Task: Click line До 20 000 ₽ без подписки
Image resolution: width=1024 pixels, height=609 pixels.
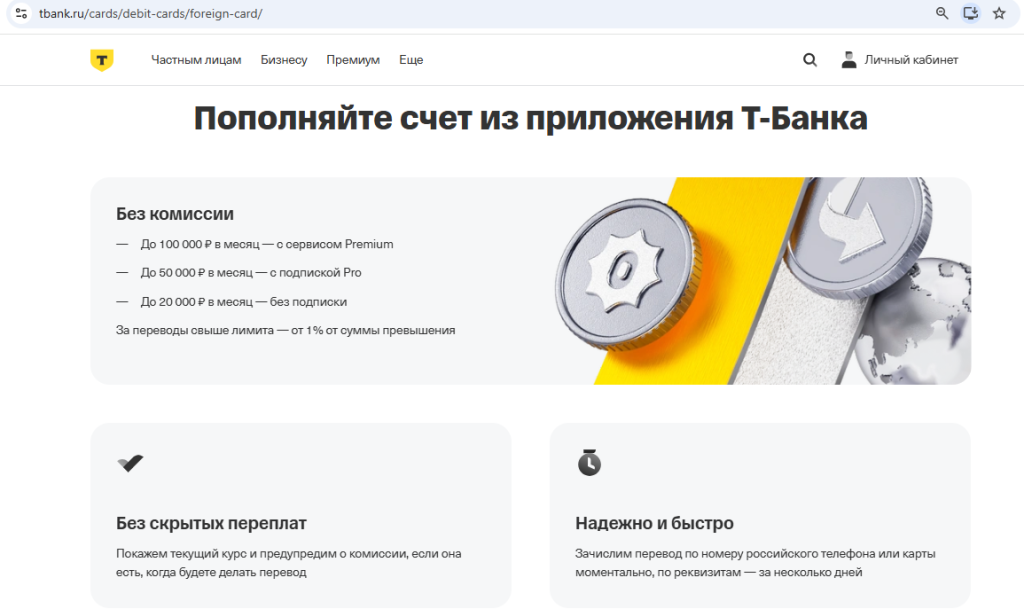Action: pos(244,302)
